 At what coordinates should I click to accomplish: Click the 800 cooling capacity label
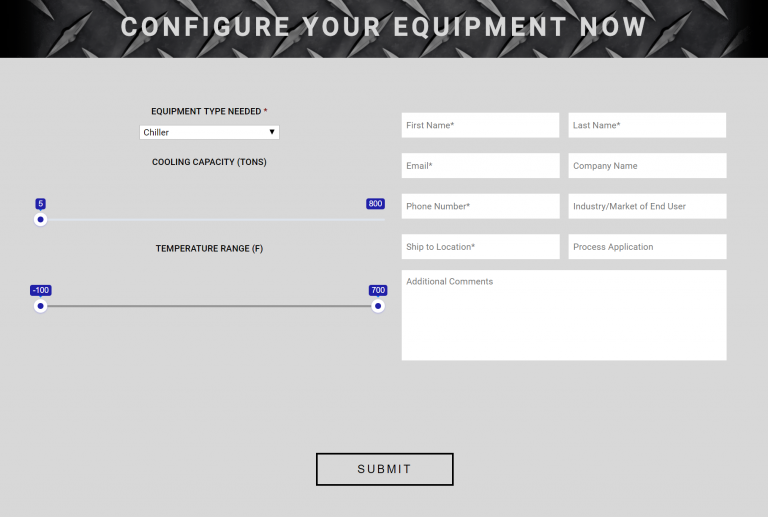[x=375, y=204]
